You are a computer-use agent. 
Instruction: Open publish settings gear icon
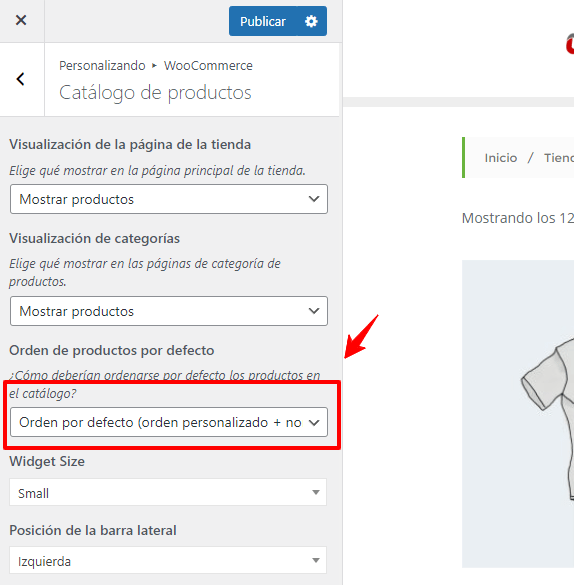click(311, 21)
